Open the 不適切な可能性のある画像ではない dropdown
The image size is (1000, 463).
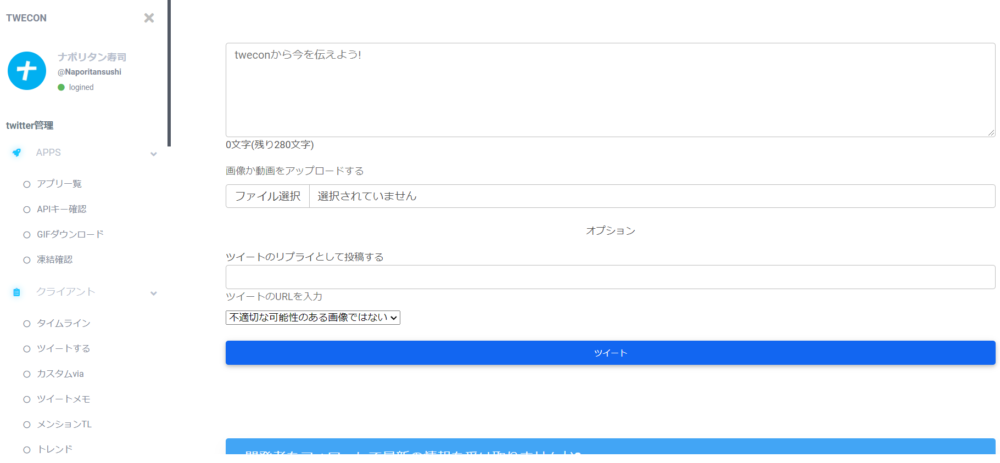(313, 317)
